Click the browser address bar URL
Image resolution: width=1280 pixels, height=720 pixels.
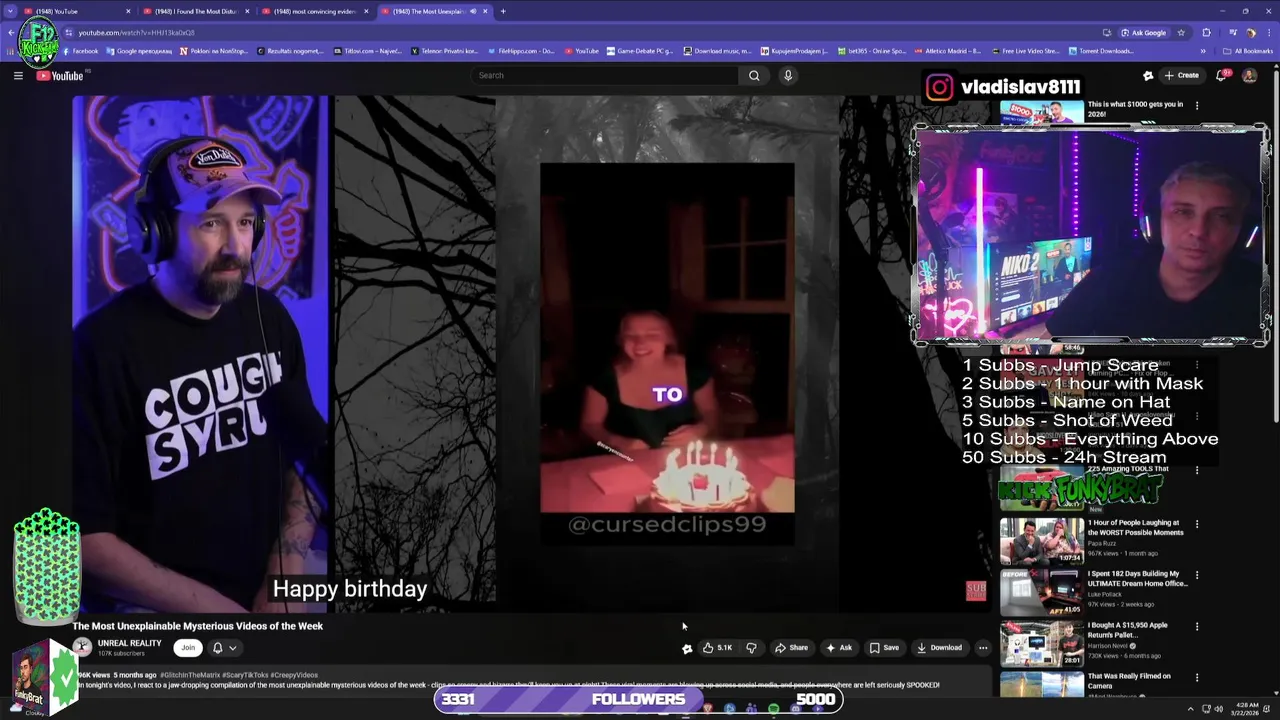click(x=137, y=32)
